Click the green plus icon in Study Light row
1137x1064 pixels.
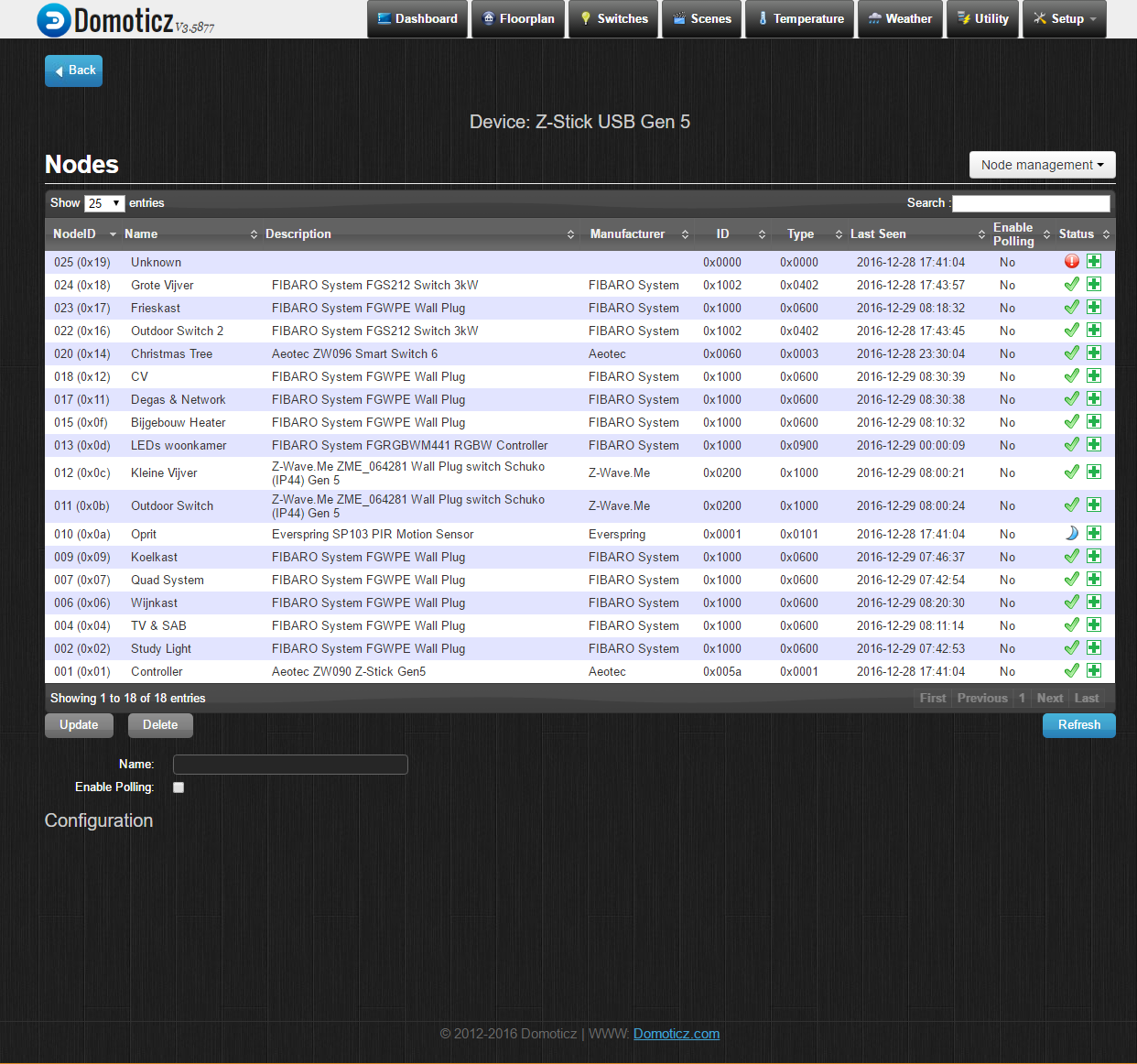pos(1094,648)
